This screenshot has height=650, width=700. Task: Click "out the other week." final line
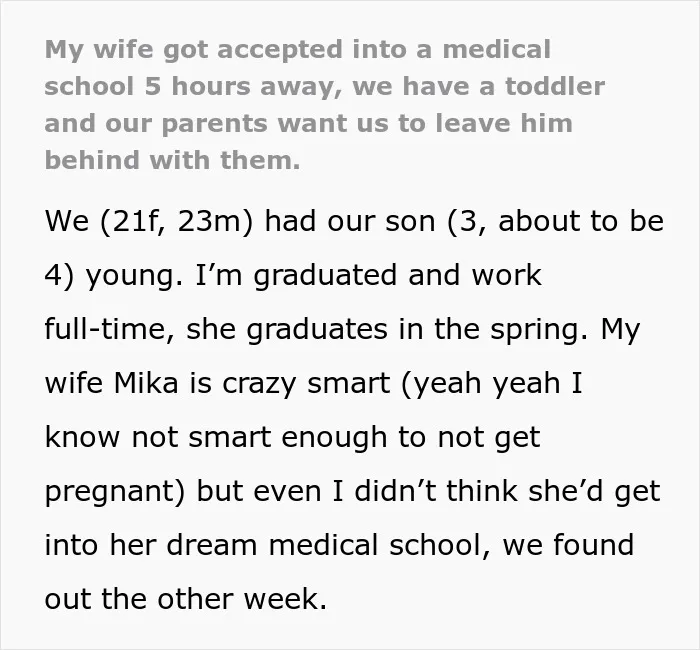point(186,599)
